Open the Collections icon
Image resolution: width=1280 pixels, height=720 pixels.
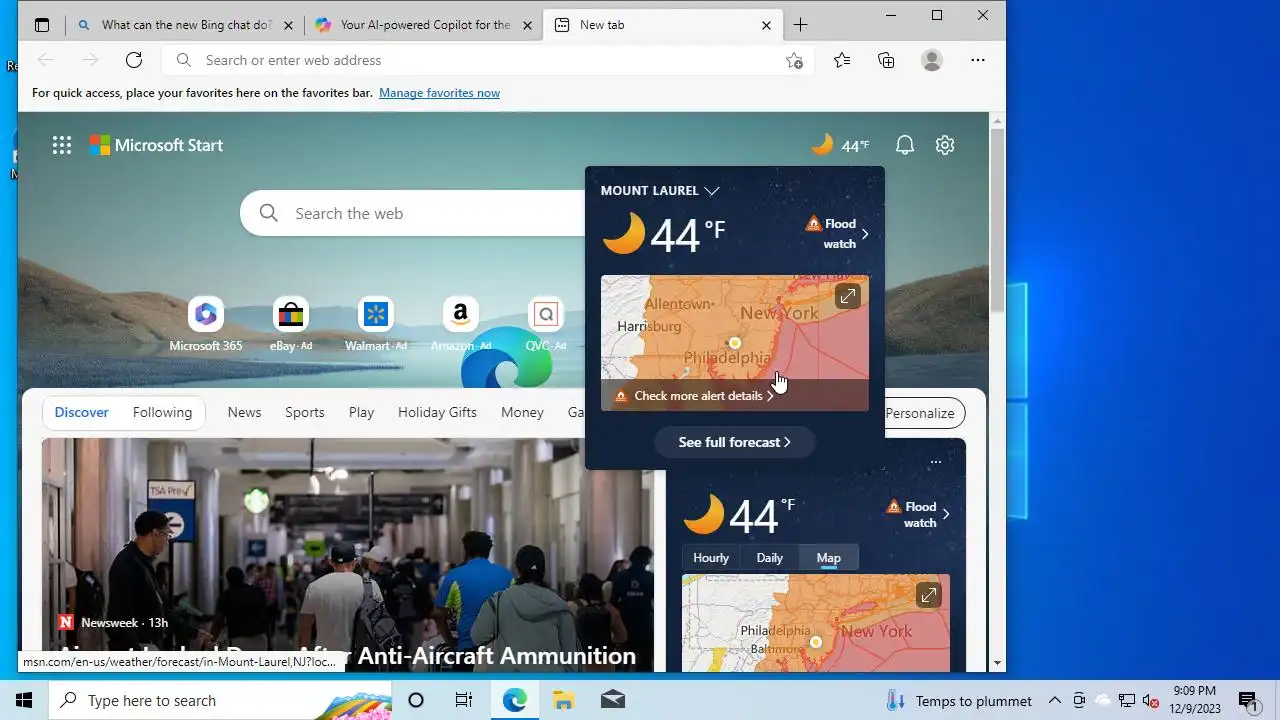[x=886, y=60]
